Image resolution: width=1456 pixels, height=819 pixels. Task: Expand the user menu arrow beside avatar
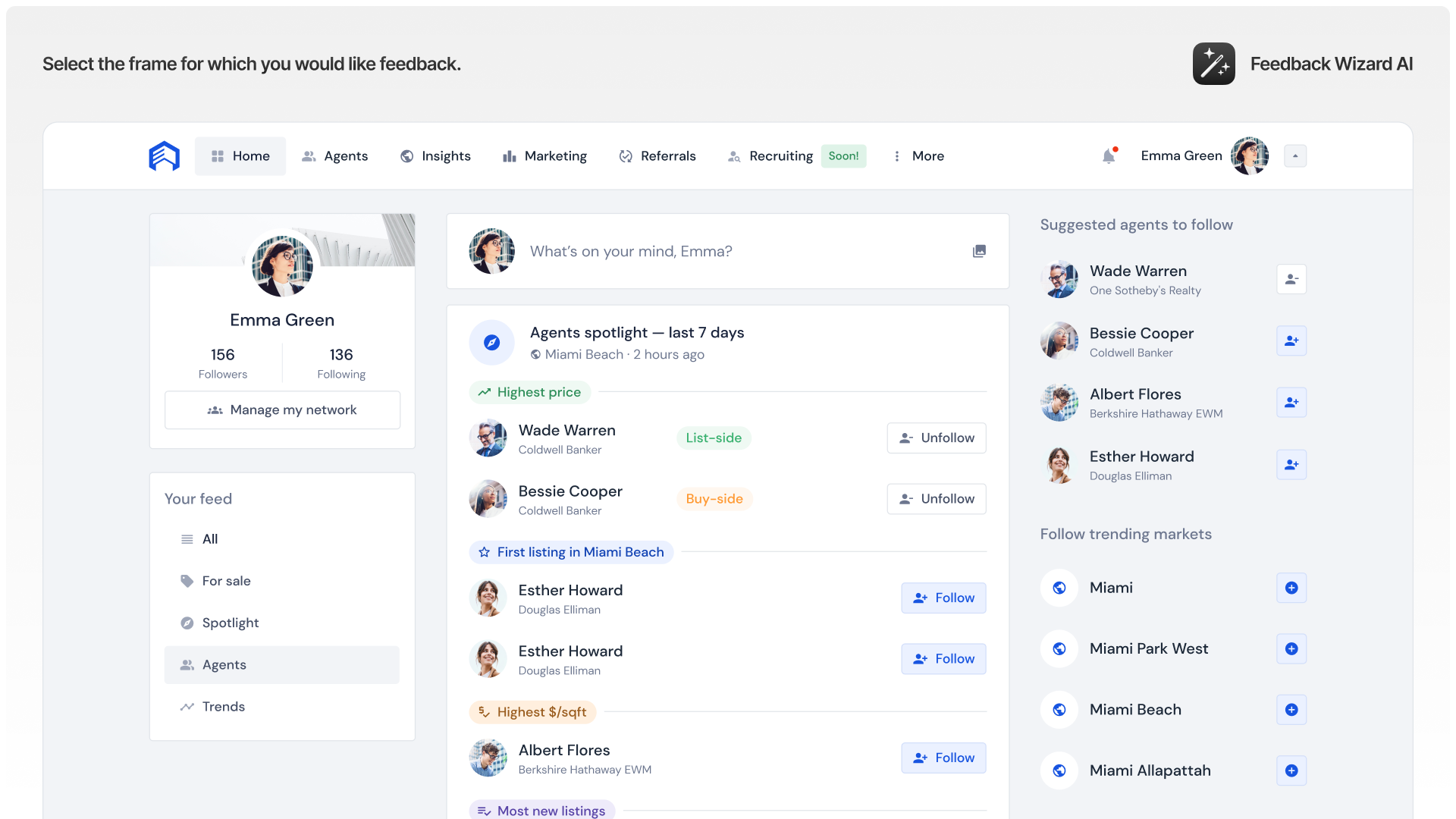pyautogui.click(x=1295, y=156)
